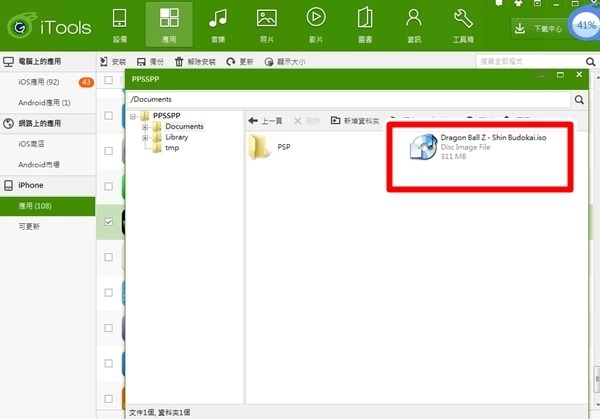Click the 更新 refresh toolbar button
The width and height of the screenshot is (600, 419).
240,62
